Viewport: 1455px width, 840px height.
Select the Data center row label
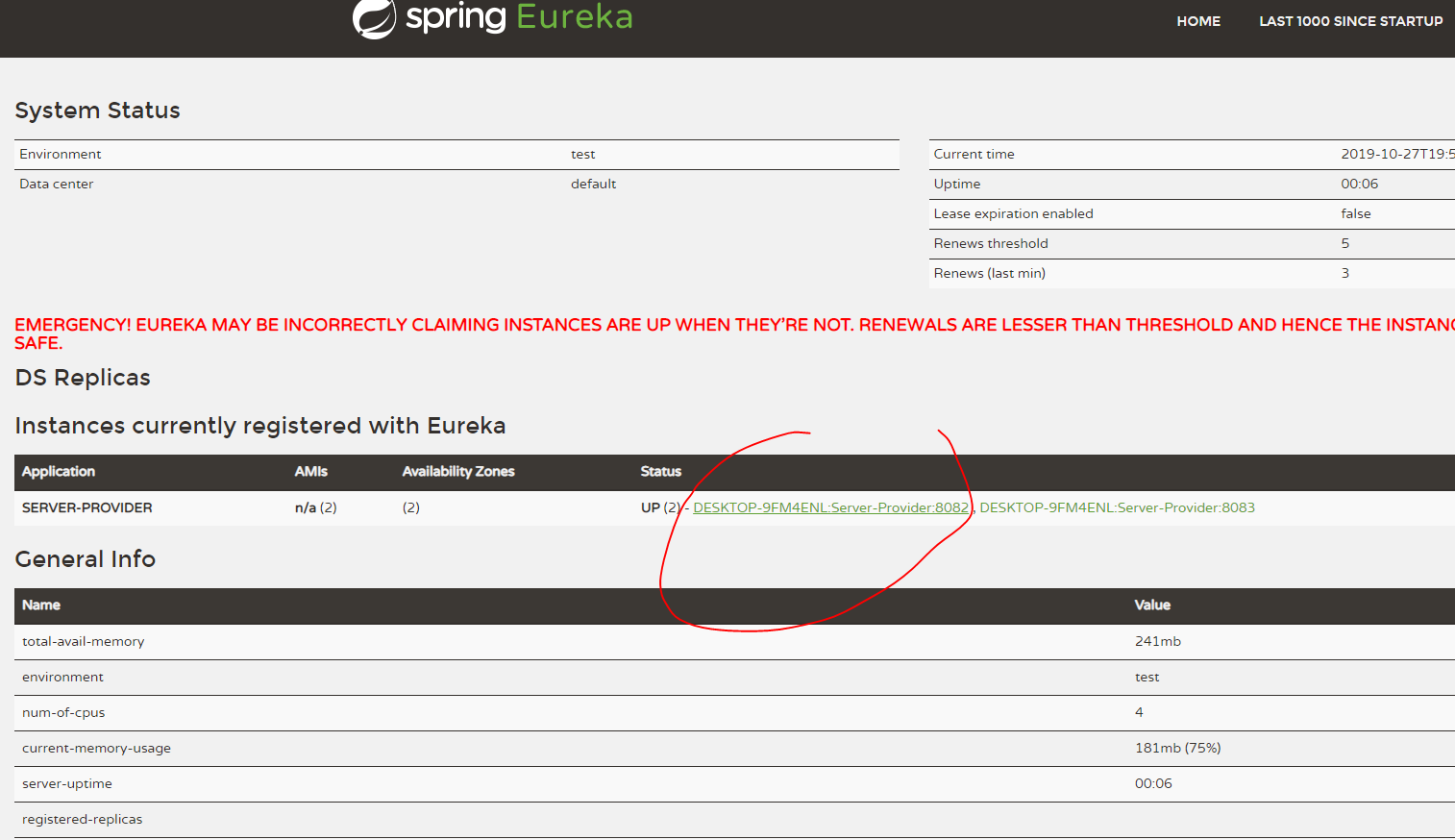57,184
